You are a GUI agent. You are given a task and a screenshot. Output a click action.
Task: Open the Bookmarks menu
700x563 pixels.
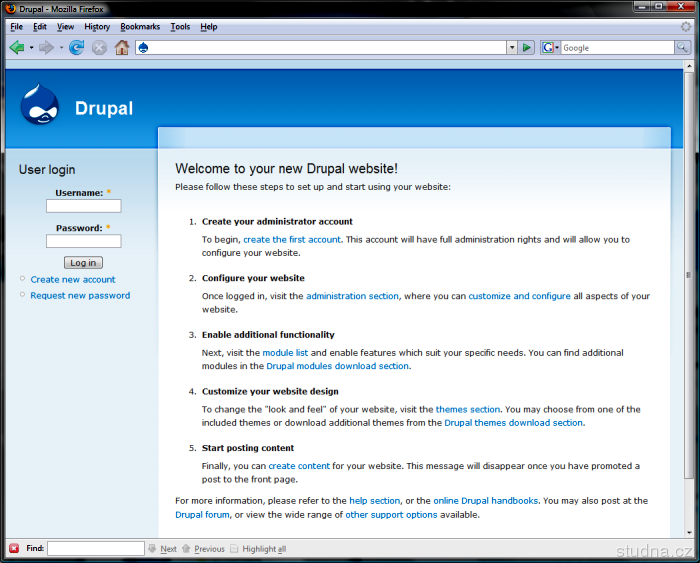[x=140, y=27]
